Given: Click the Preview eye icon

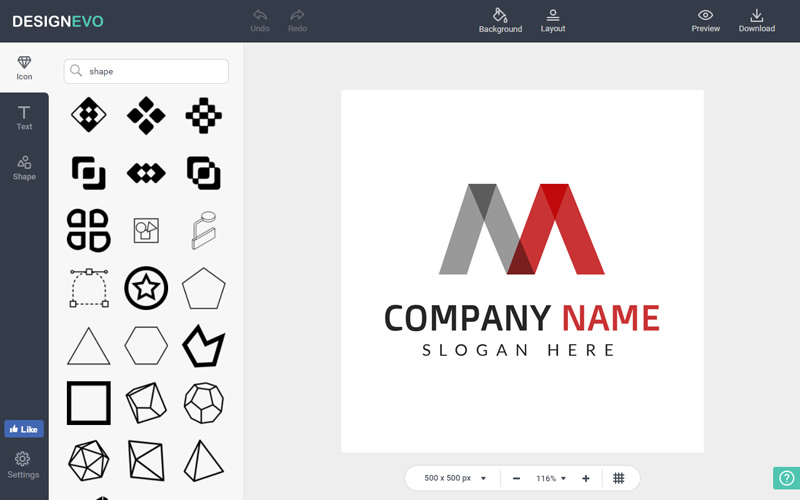Looking at the screenshot, I should coord(705,16).
